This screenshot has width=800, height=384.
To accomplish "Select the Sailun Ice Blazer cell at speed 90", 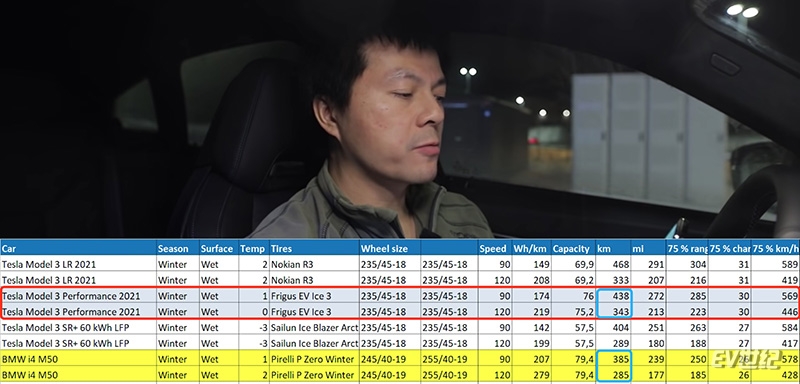I will click(314, 327).
